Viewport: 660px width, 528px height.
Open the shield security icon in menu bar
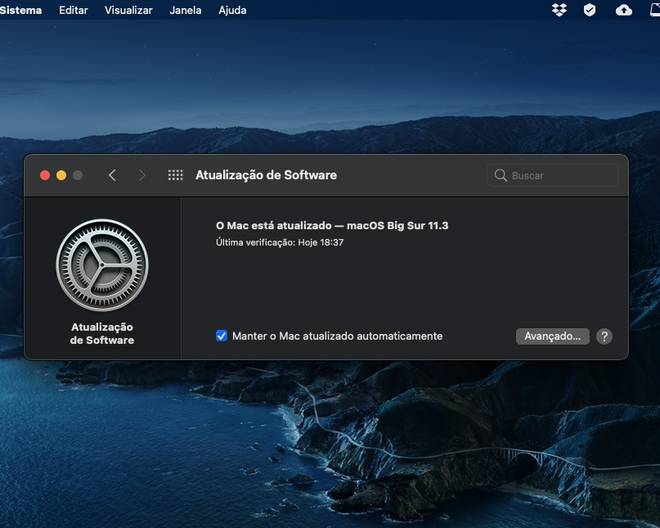tap(589, 10)
